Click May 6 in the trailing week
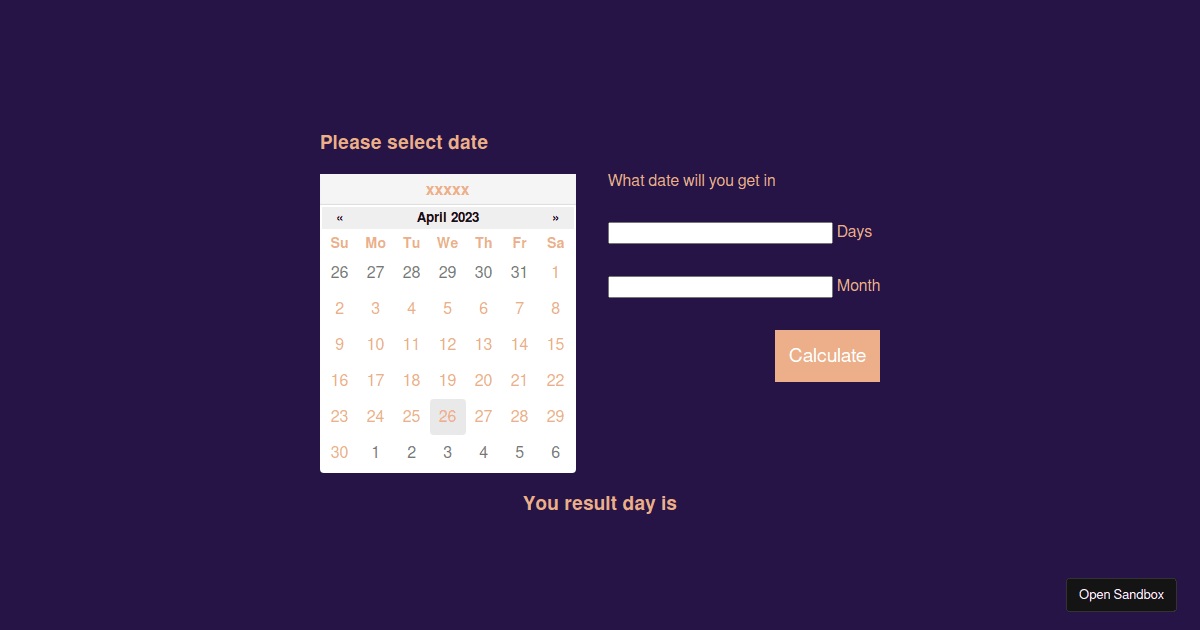Screen dimensions: 1200x630 click(555, 452)
